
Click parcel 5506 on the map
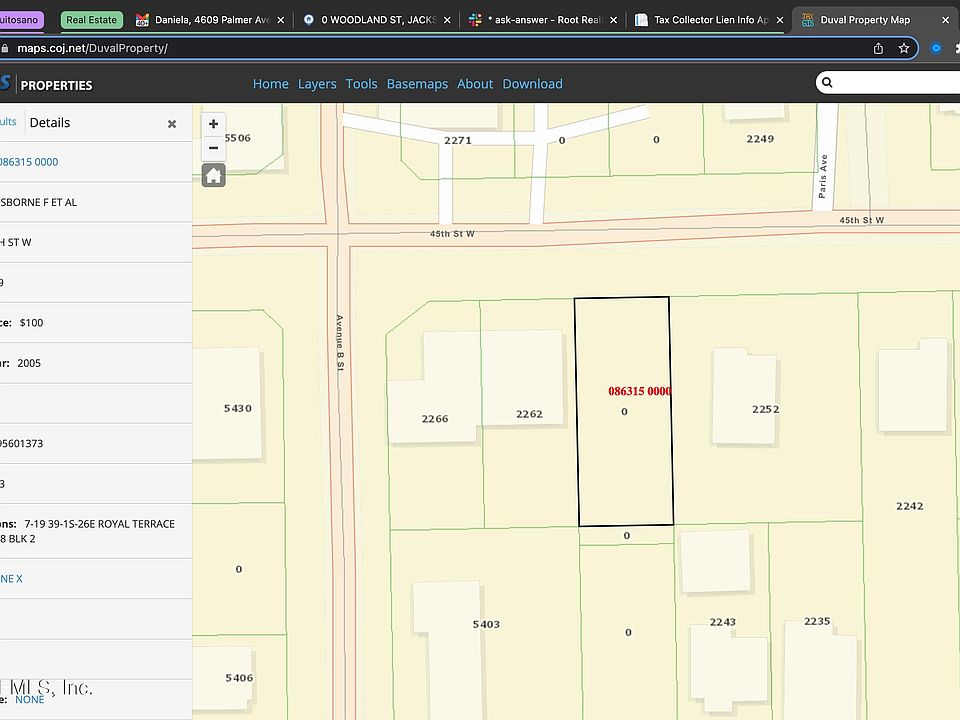coord(238,138)
